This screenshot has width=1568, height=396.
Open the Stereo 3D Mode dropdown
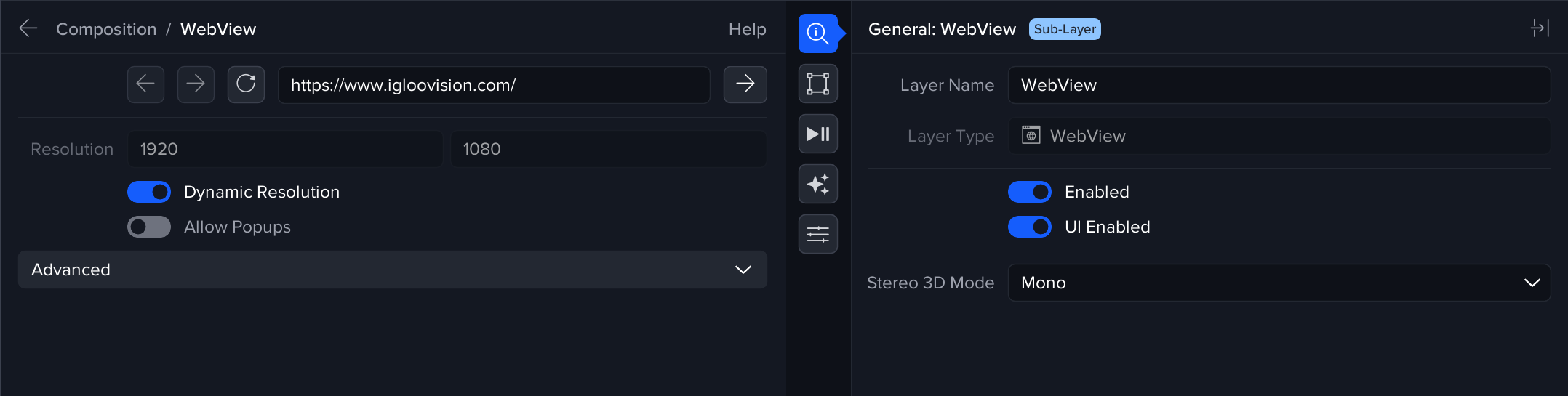(1279, 283)
